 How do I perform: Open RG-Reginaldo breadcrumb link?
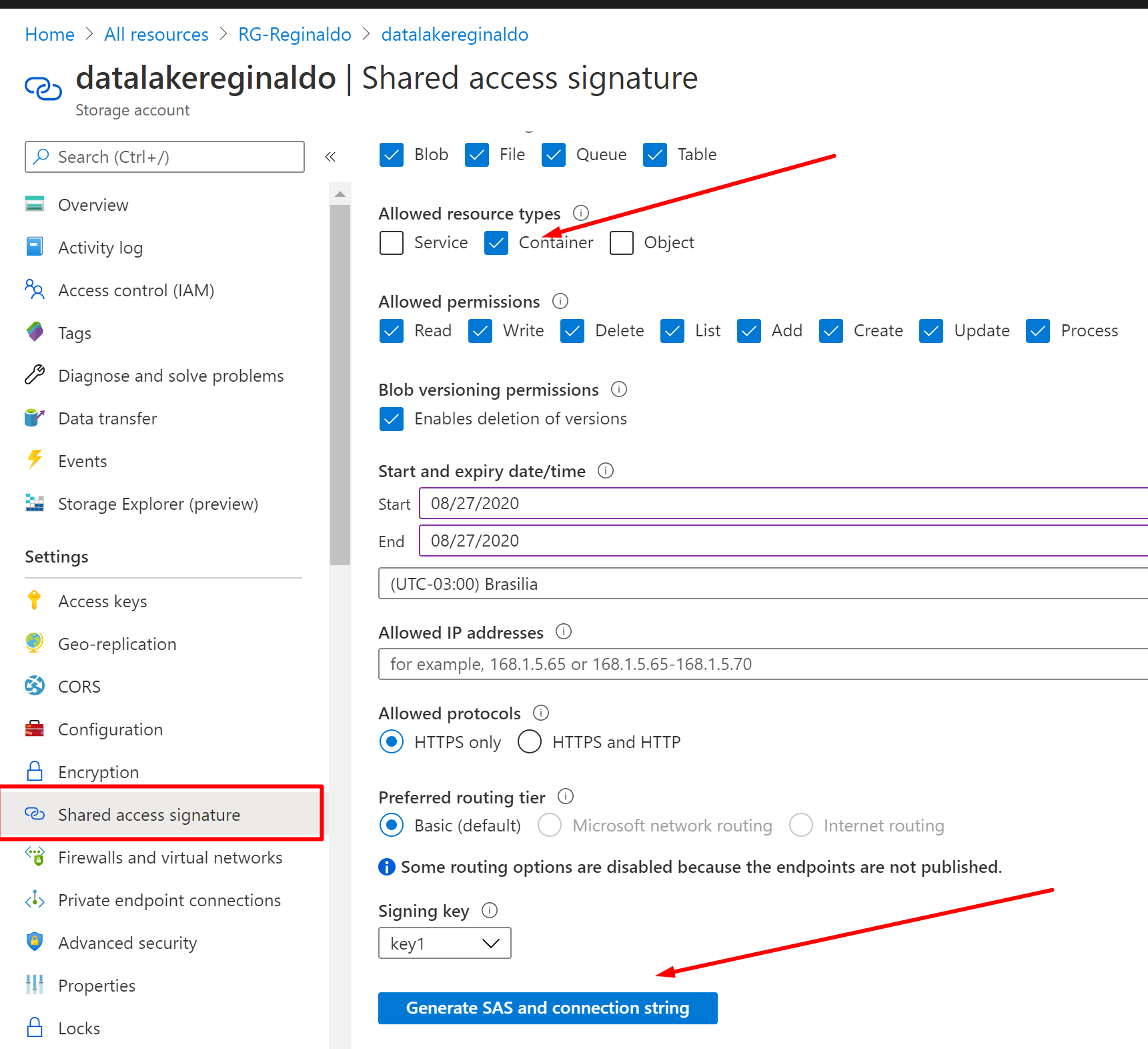295,34
